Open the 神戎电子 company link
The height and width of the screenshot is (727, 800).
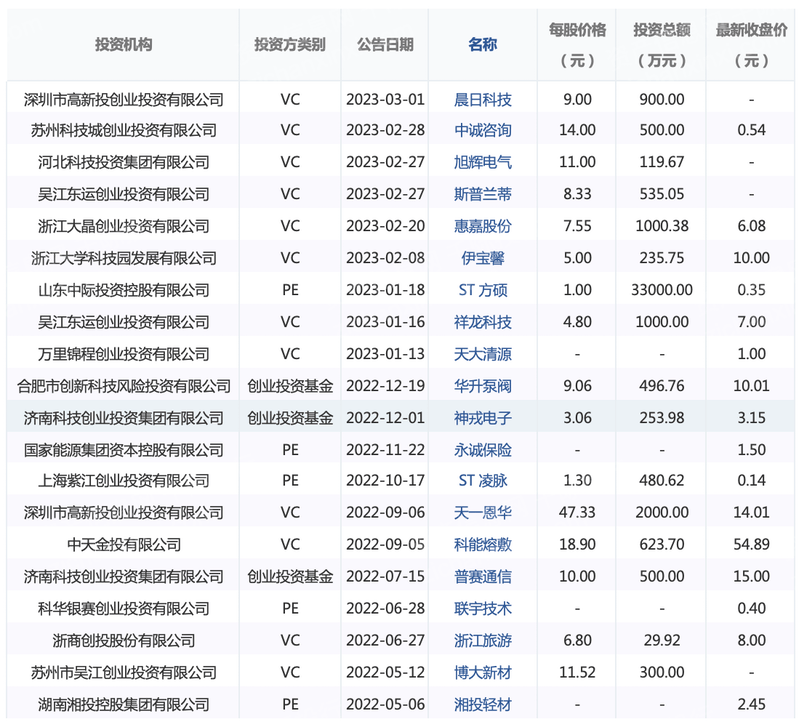[483, 418]
